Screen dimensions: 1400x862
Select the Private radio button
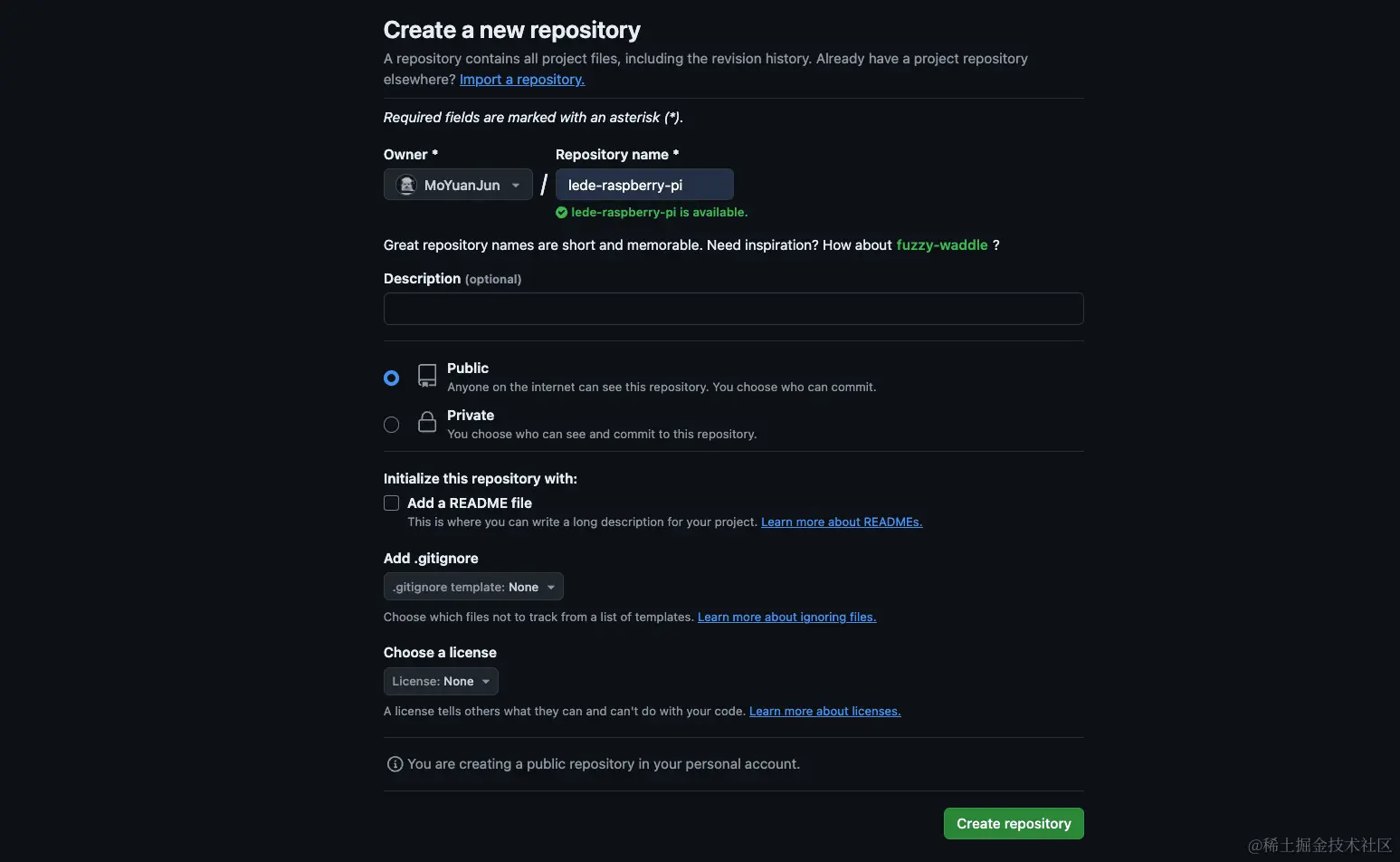tap(391, 425)
